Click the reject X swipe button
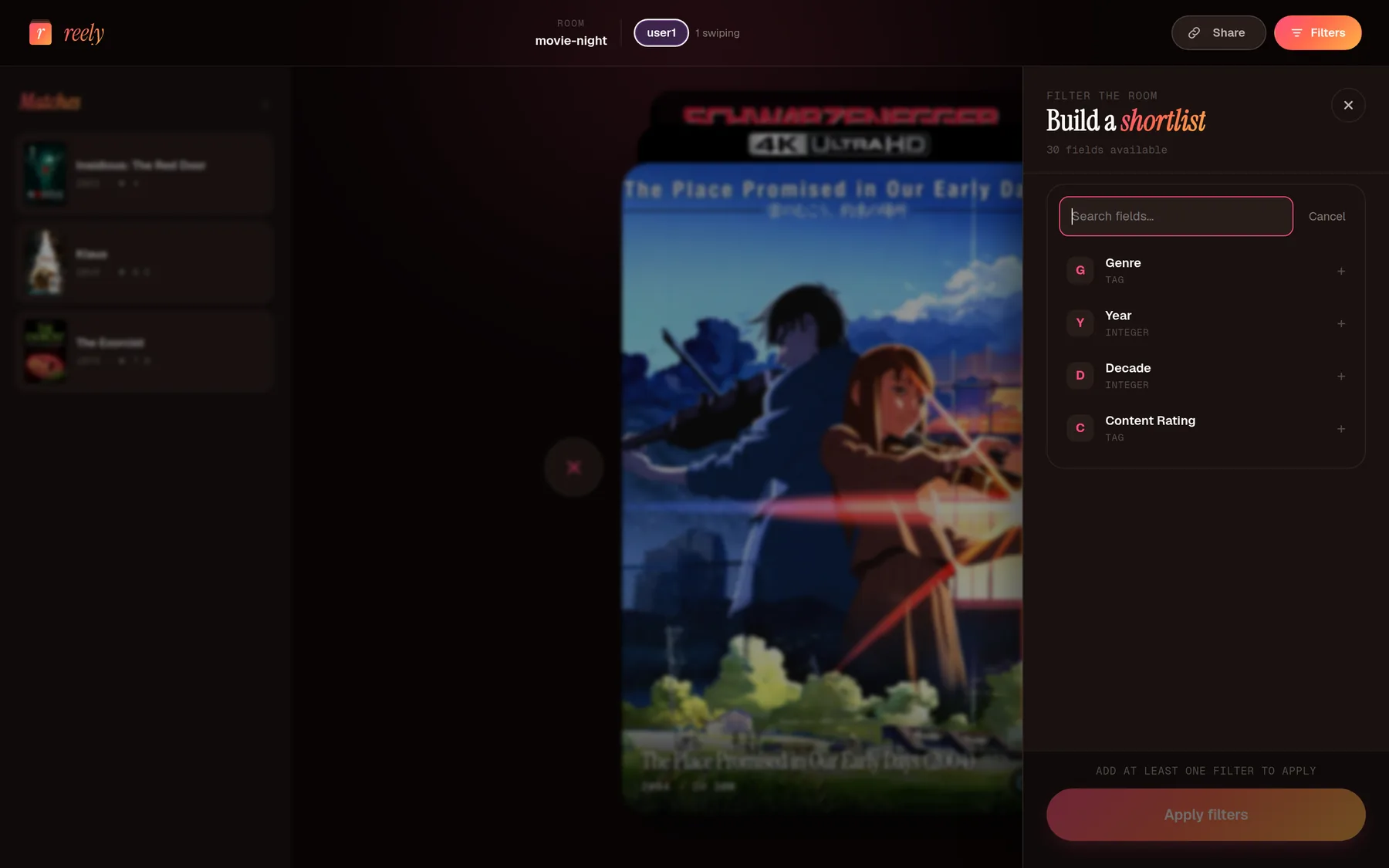This screenshot has width=1389, height=868. [573, 467]
